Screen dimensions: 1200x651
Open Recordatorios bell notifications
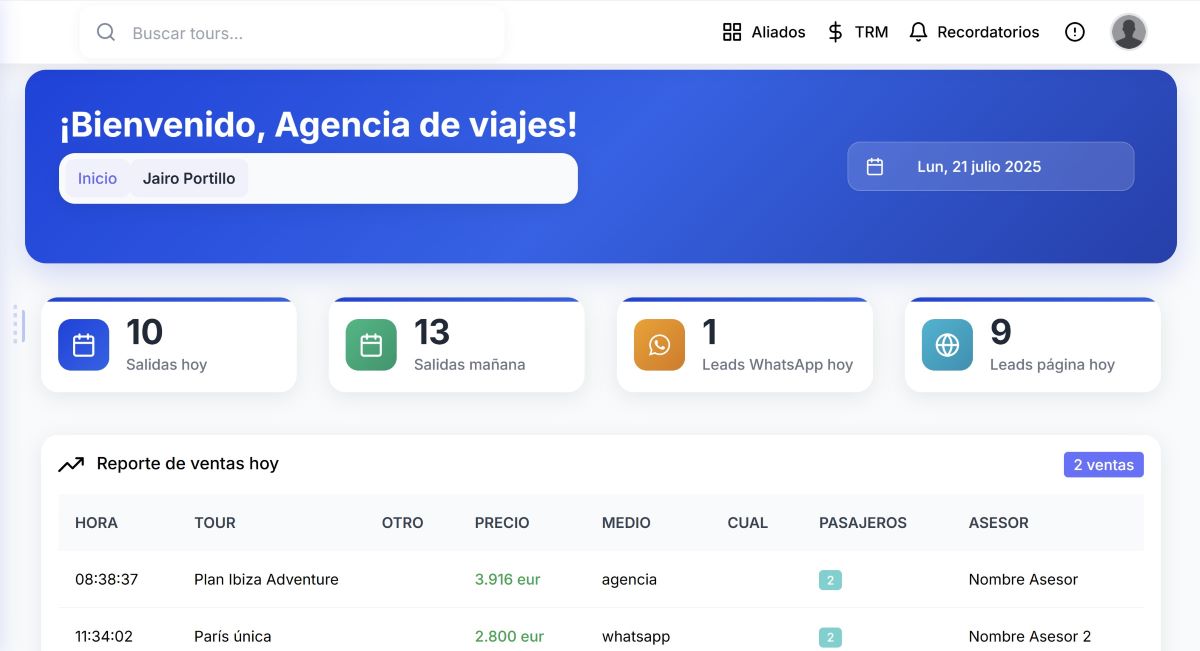(x=974, y=32)
